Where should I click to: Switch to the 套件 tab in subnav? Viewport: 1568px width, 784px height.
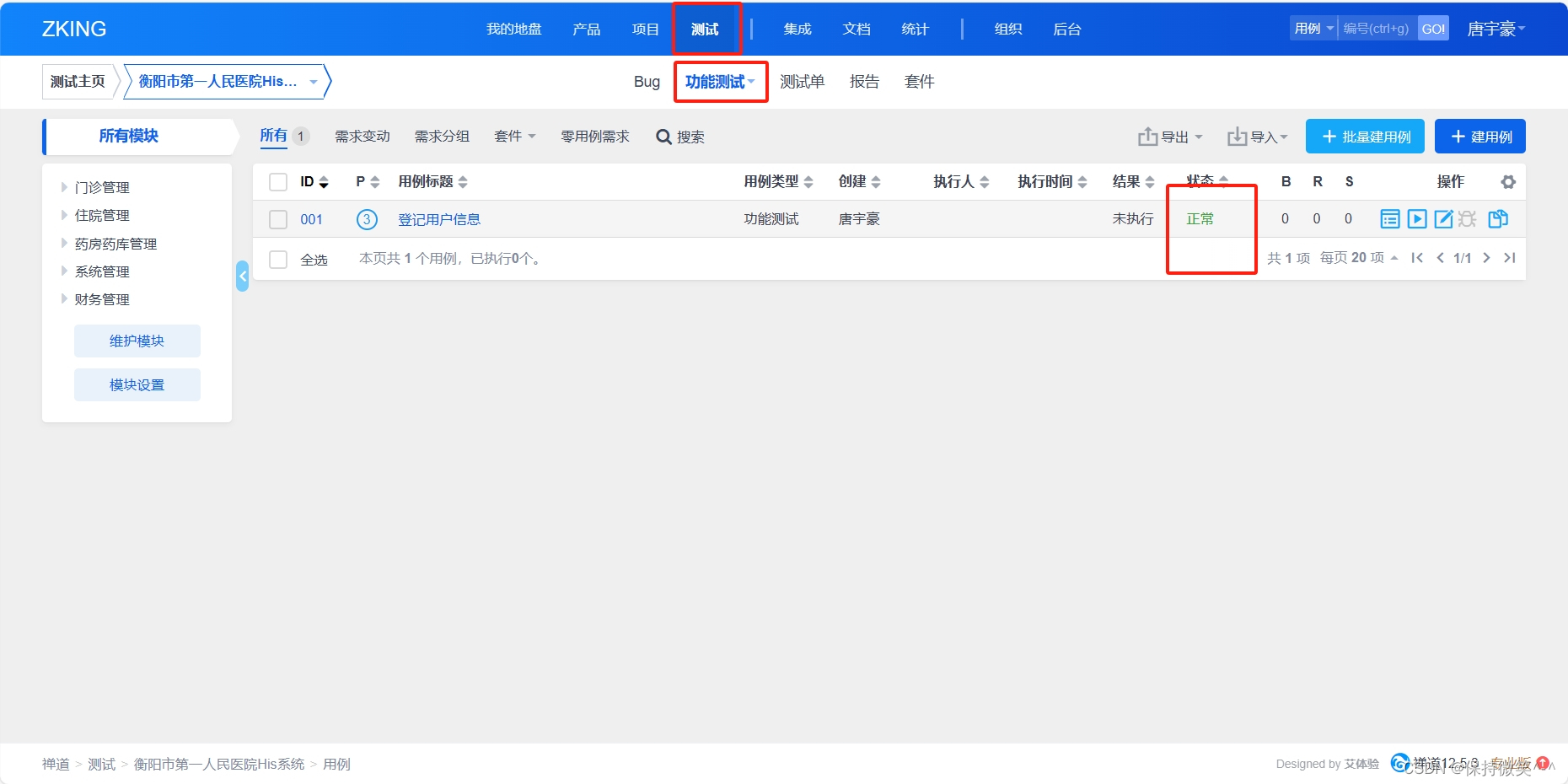pos(920,82)
